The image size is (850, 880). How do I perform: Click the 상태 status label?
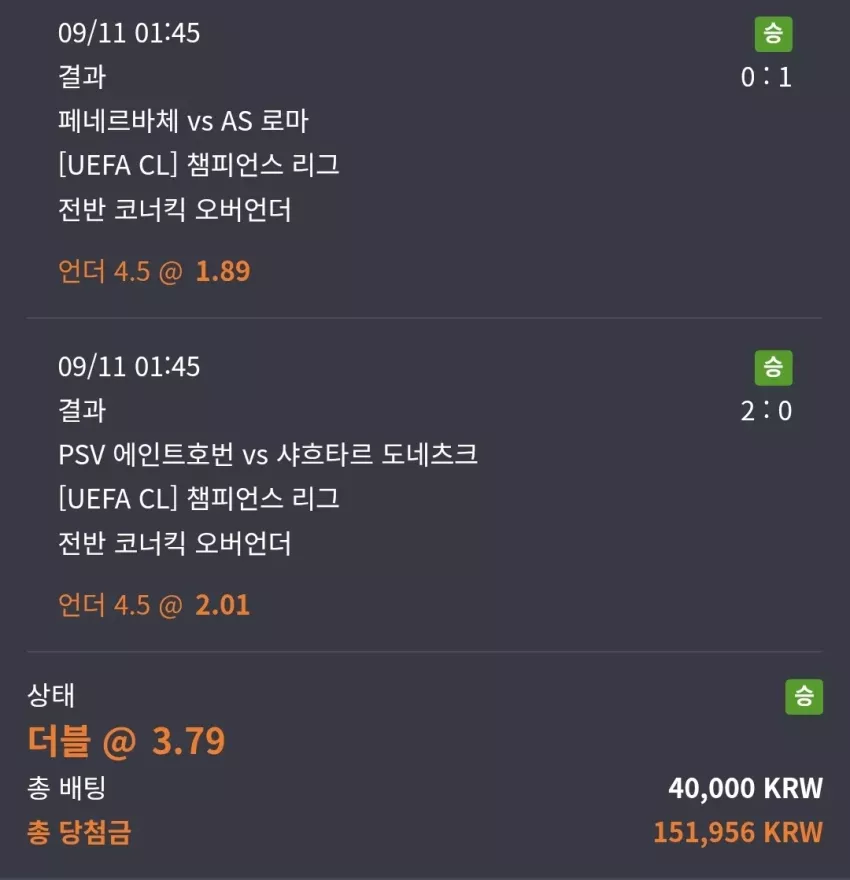50,695
